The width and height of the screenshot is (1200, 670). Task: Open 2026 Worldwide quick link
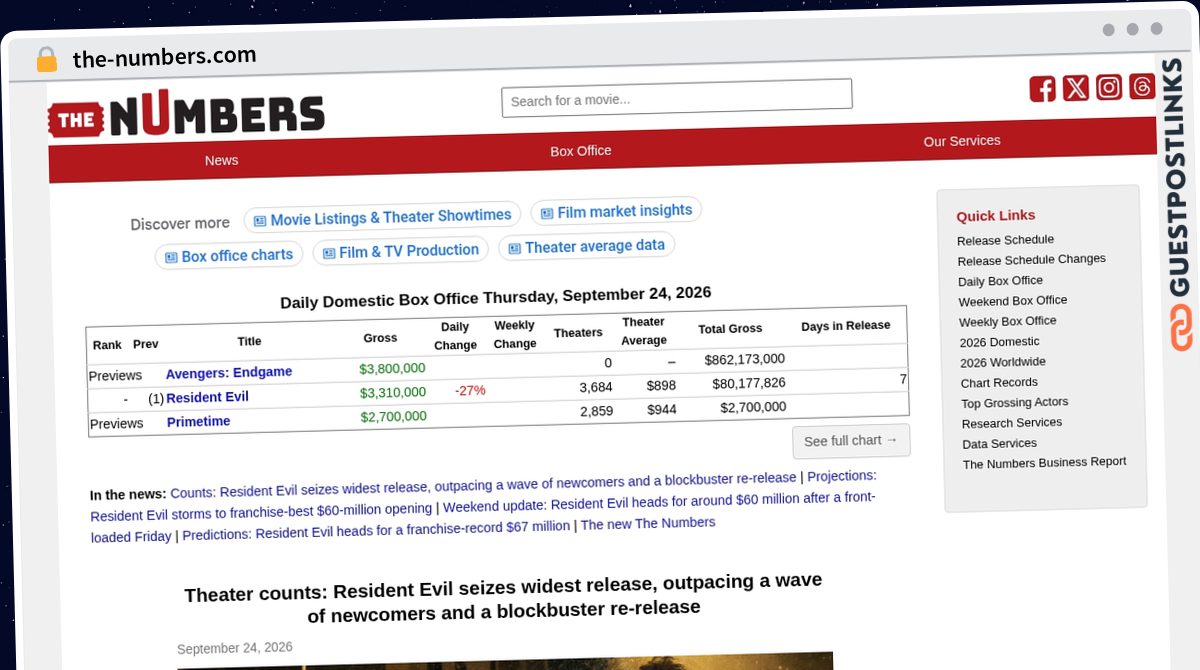(1002, 362)
